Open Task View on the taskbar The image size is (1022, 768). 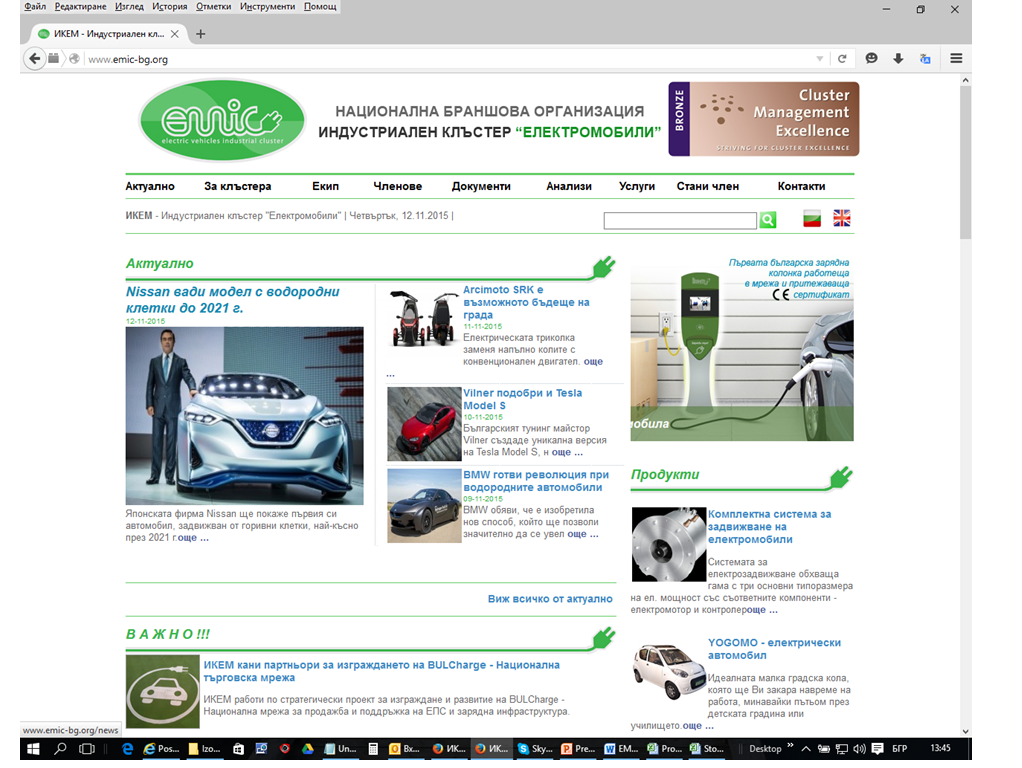pos(87,748)
